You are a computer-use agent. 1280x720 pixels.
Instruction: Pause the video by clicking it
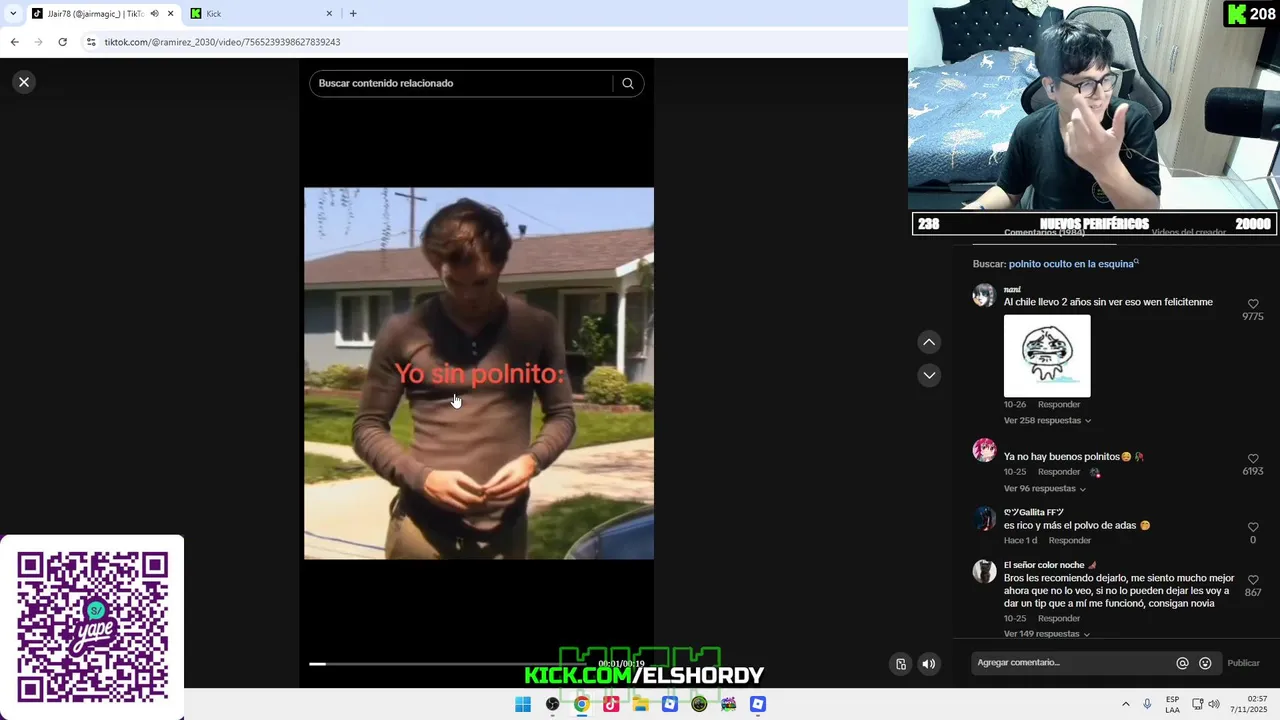[479, 373]
